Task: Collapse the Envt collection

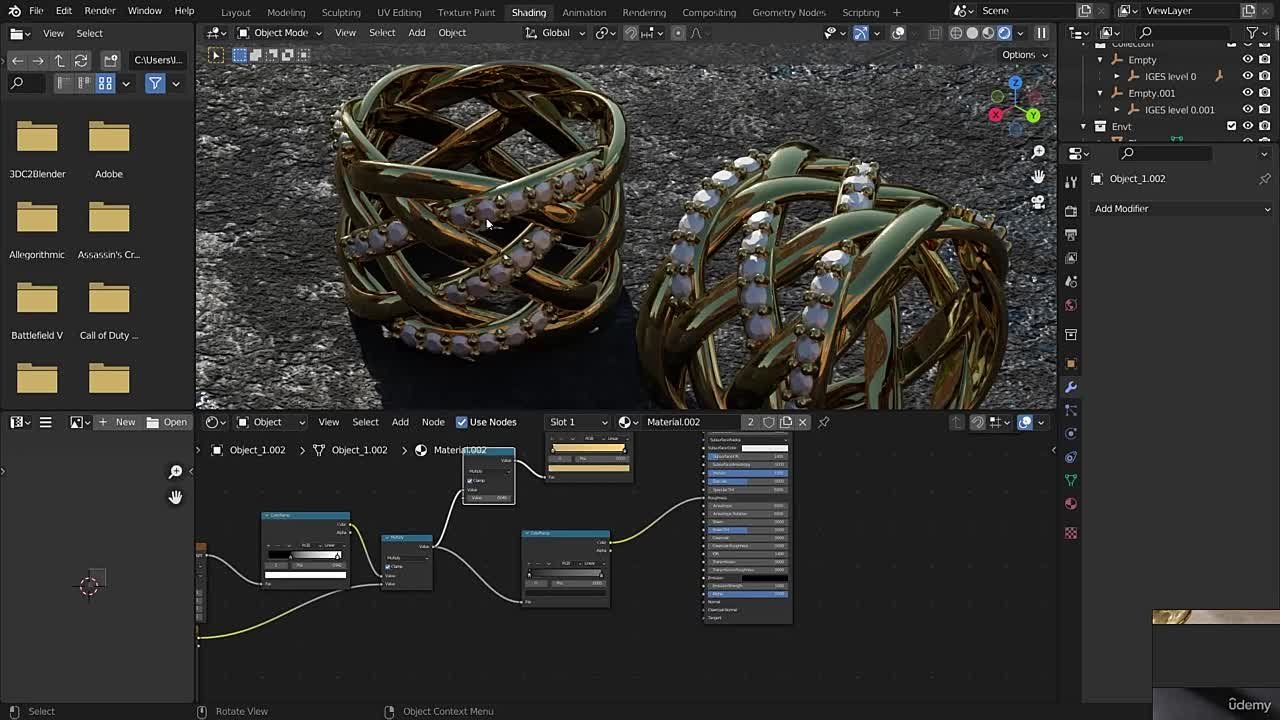Action: pos(1083,126)
